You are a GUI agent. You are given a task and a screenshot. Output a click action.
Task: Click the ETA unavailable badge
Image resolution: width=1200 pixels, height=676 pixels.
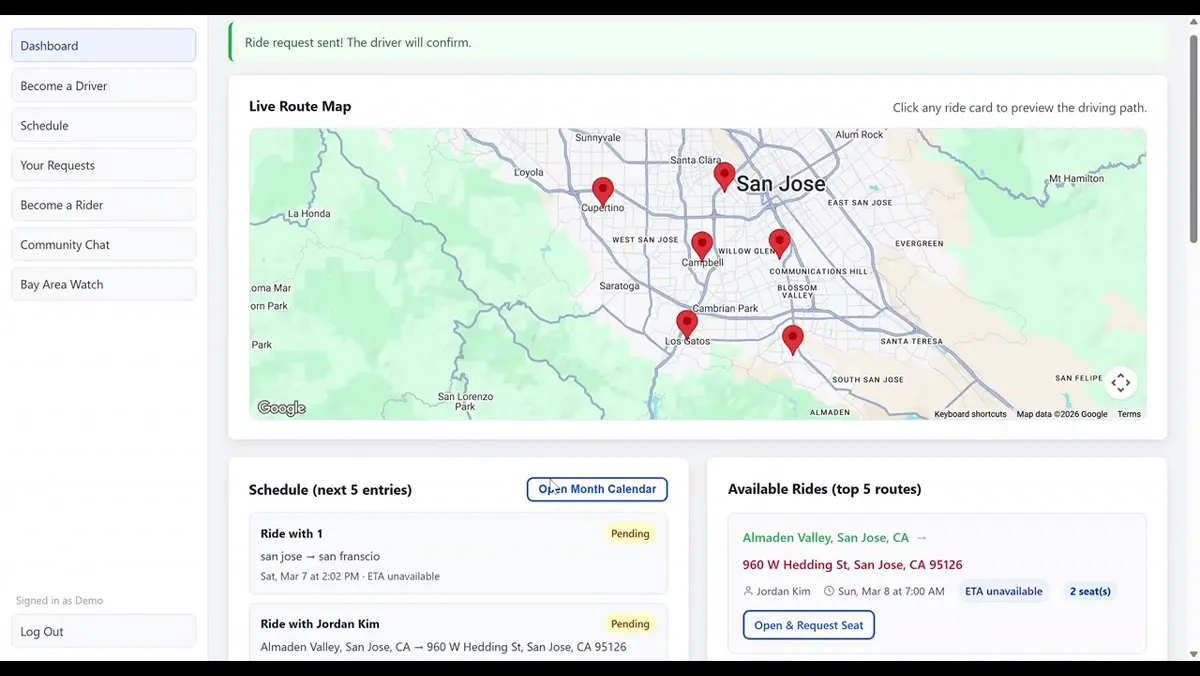click(1004, 591)
